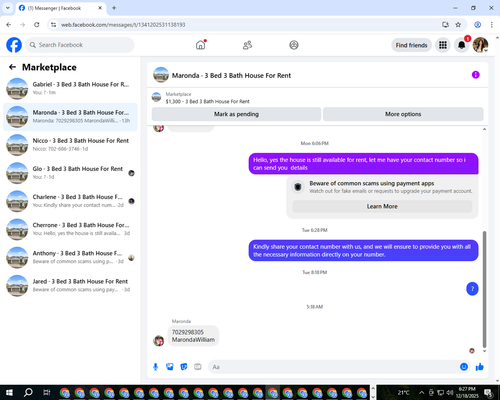This screenshot has height=400, width=500.
Task: Go back in the browser
Action: pyautogui.click(x=9, y=25)
